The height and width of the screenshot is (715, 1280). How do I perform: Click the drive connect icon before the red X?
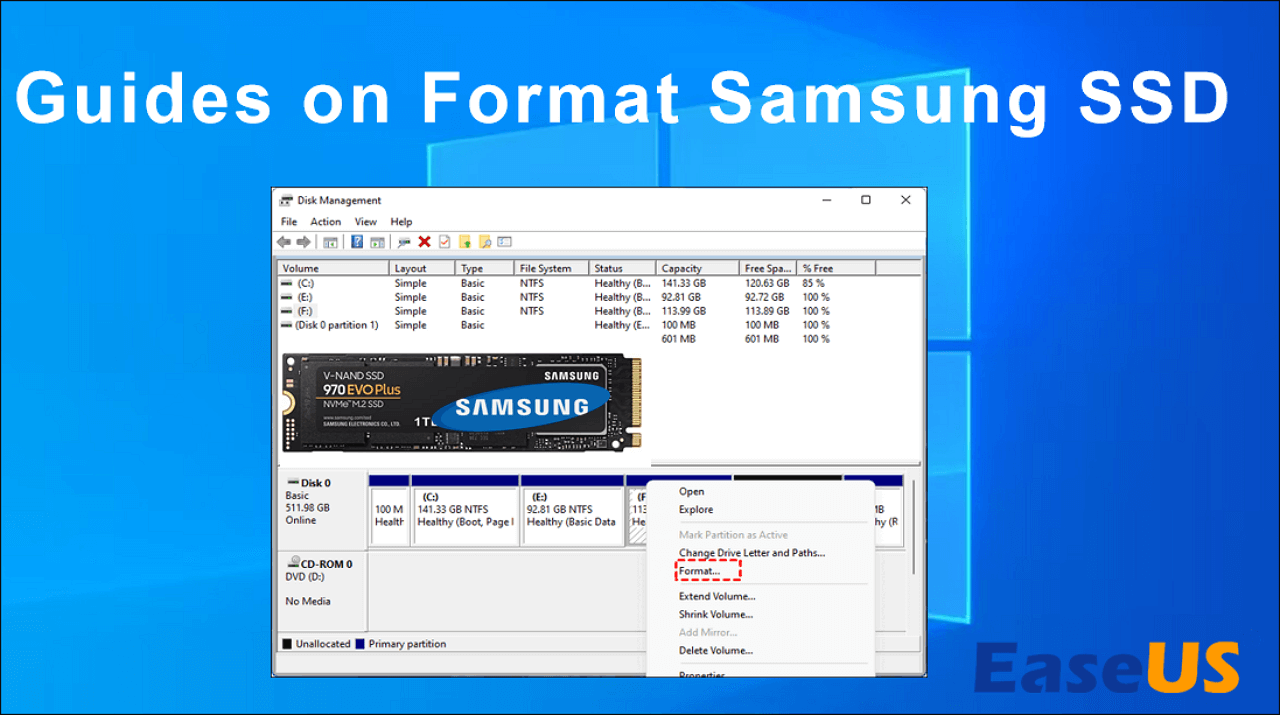point(404,242)
